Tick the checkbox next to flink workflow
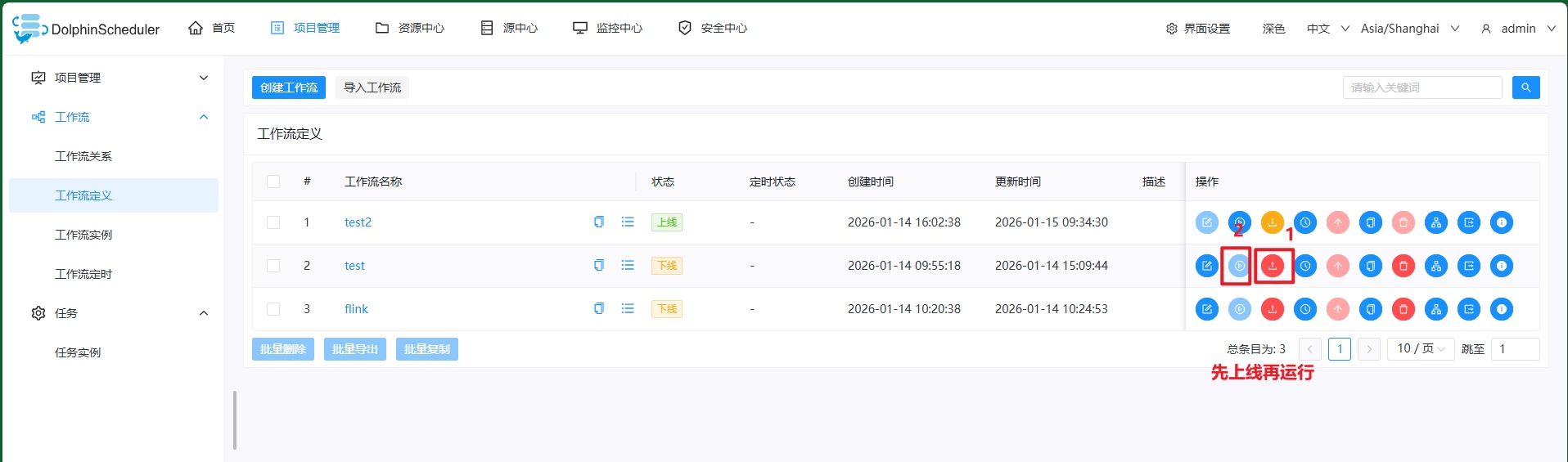The width and height of the screenshot is (1568, 462). point(273,309)
